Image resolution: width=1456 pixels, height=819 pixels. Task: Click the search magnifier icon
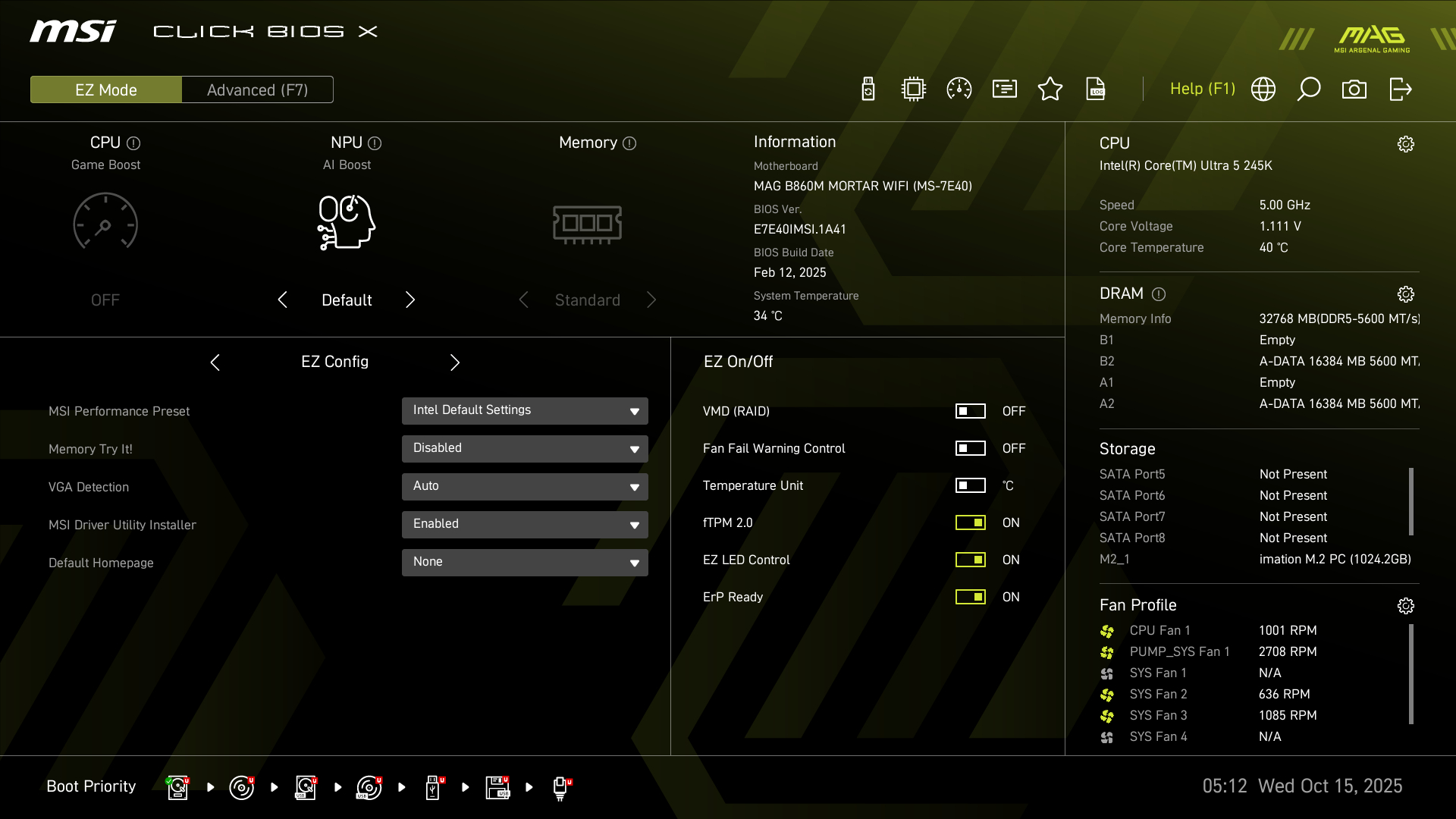tap(1309, 89)
